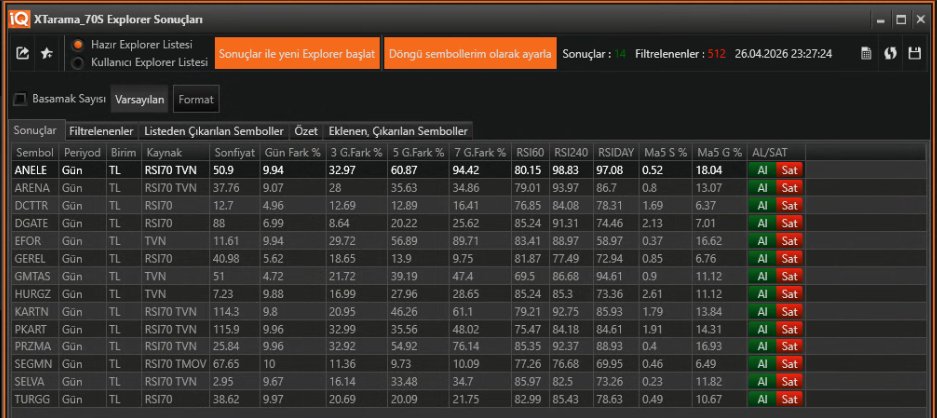Click the red 512 Filtrelenenler count
This screenshot has height=418, width=937.
click(x=716, y=54)
